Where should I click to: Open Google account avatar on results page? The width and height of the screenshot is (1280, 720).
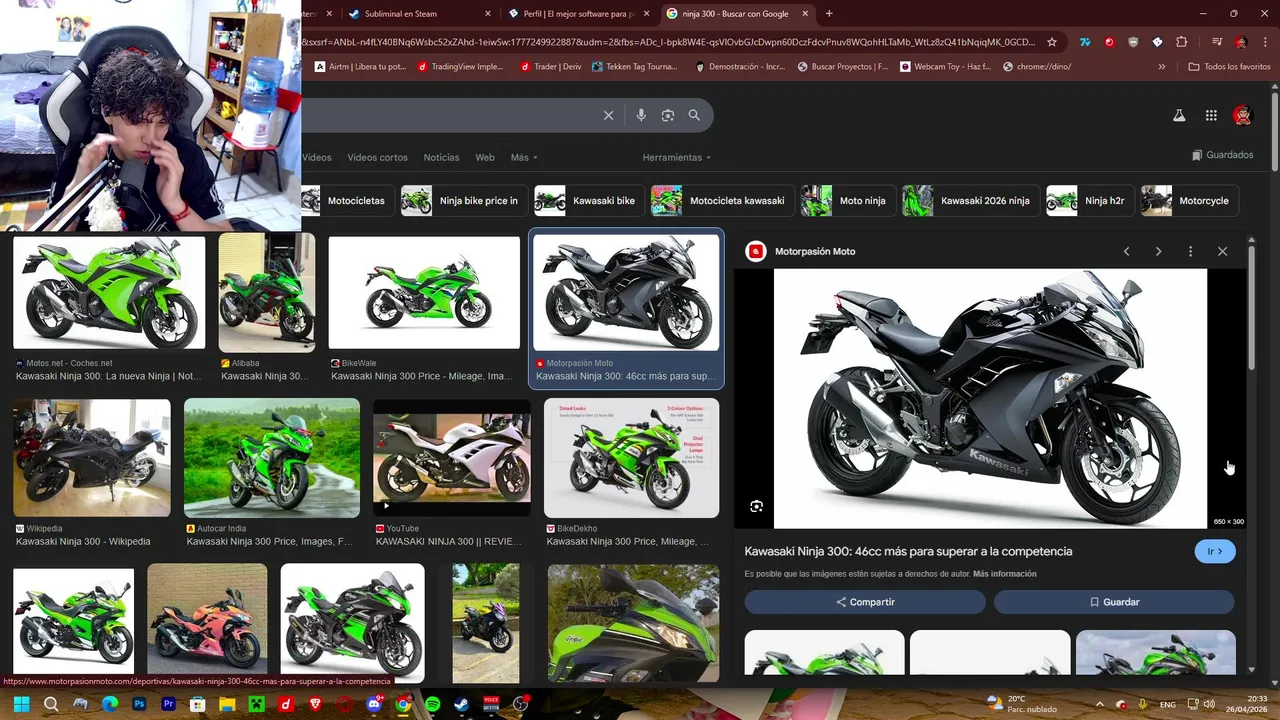[x=1242, y=115]
